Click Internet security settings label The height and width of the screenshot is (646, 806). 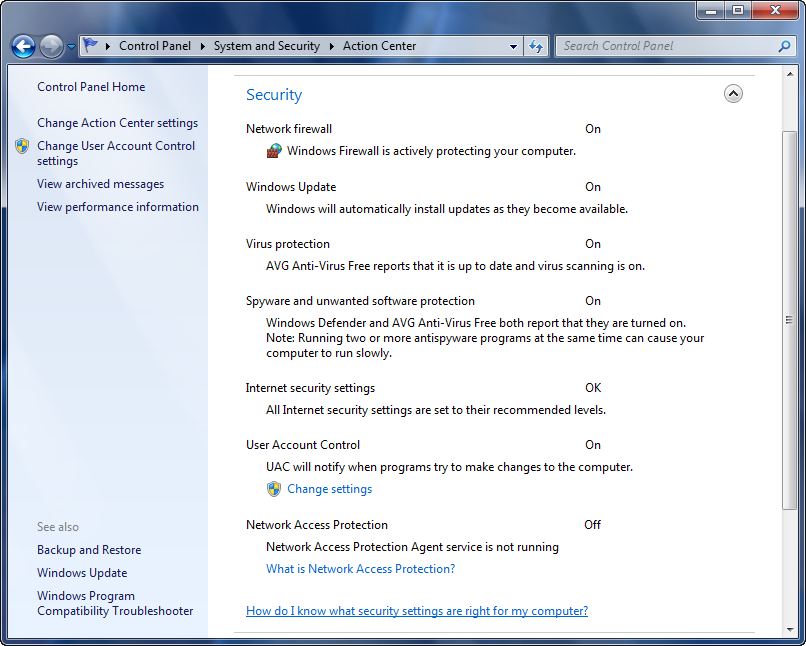tap(310, 388)
